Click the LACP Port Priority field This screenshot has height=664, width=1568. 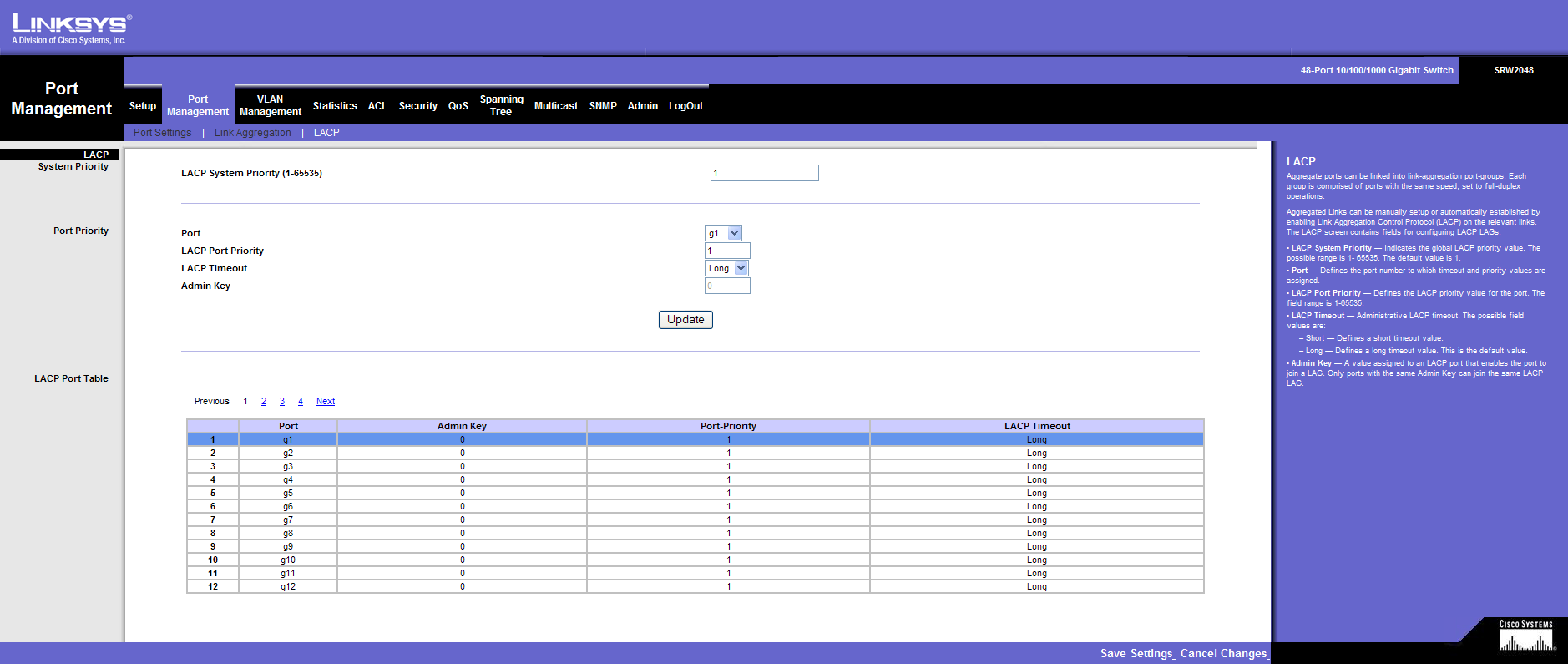[x=727, y=251]
